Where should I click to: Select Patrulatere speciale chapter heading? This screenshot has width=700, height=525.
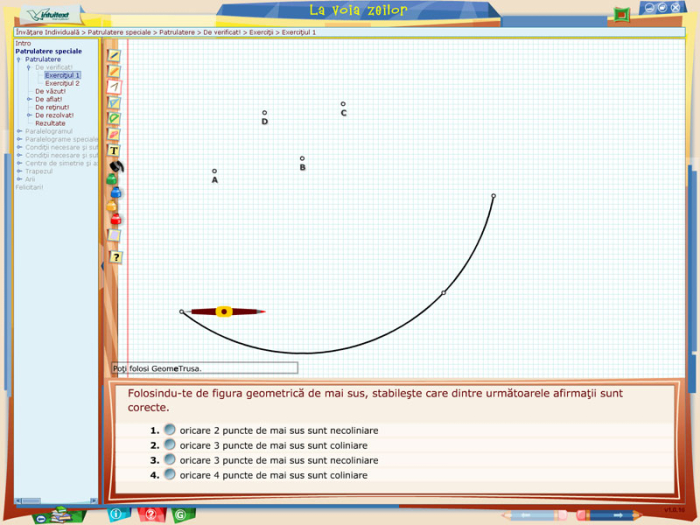coord(49,51)
